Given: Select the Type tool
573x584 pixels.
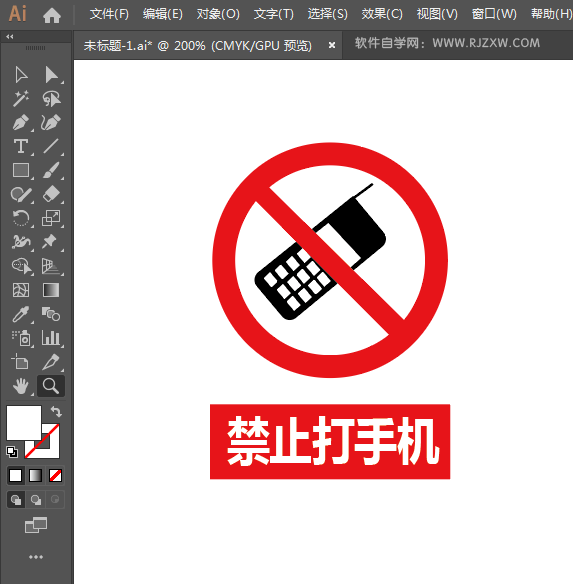Looking at the screenshot, I should pyautogui.click(x=21, y=146).
